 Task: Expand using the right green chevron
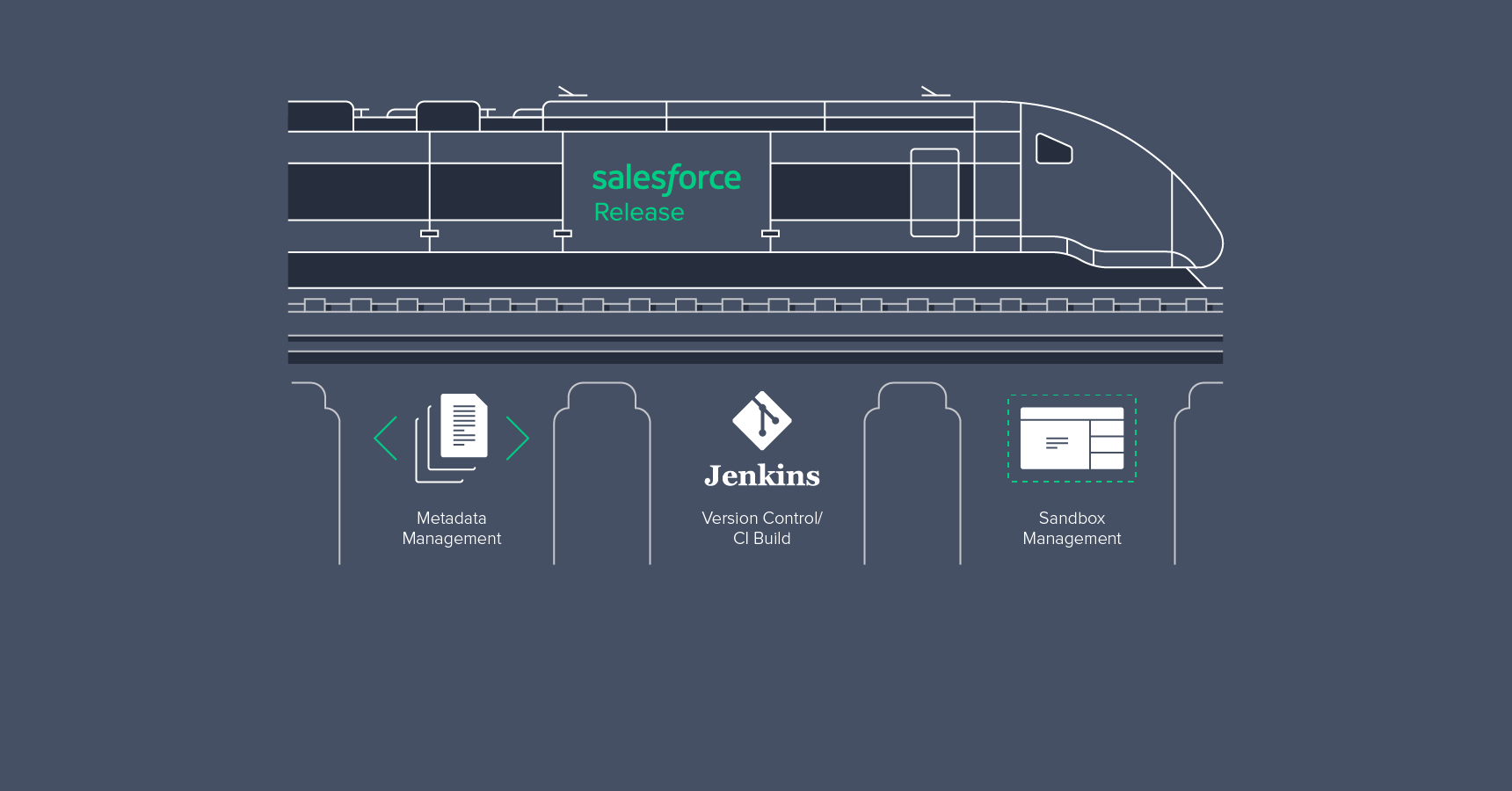point(519,438)
